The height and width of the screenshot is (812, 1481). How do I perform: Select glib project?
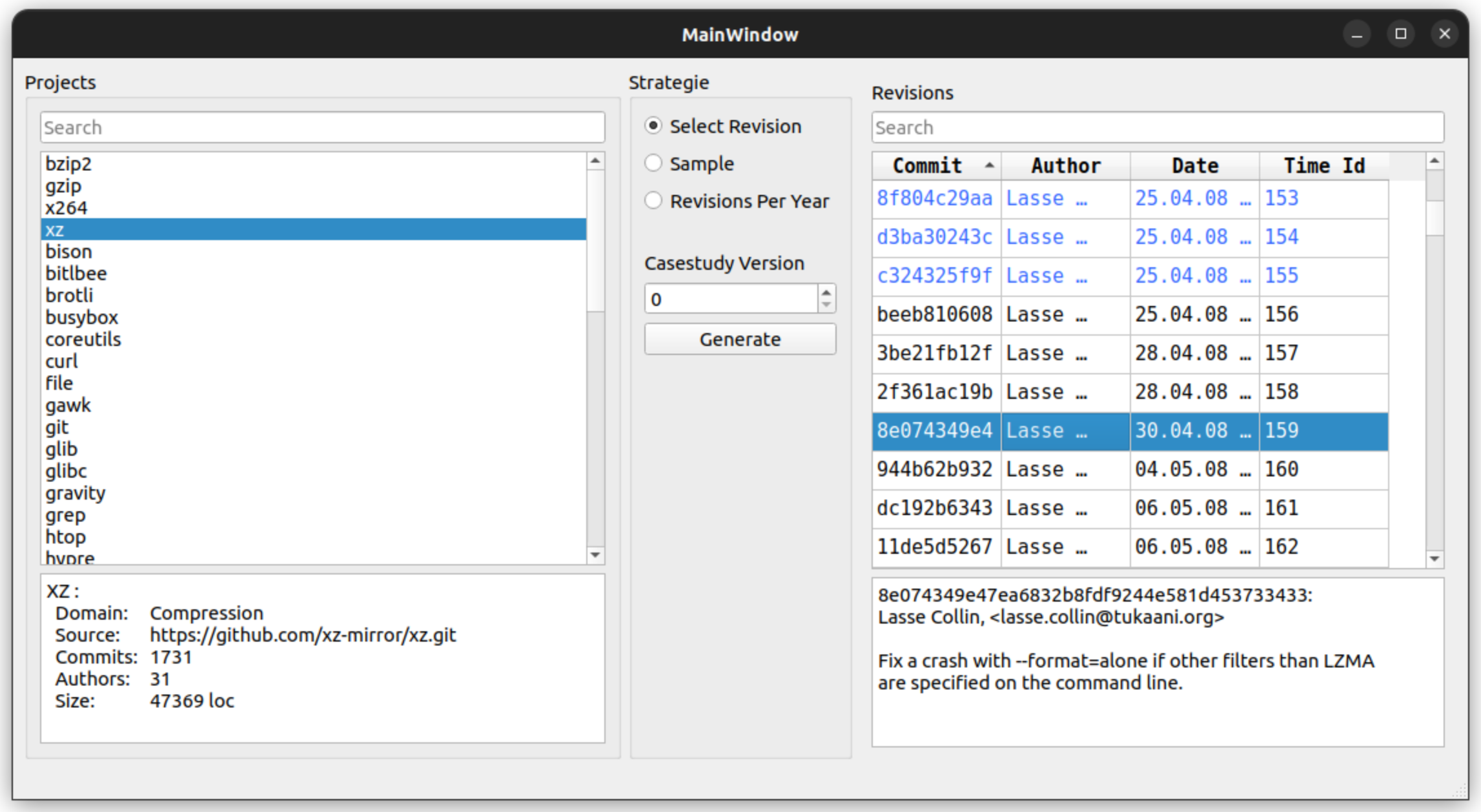tap(314, 449)
